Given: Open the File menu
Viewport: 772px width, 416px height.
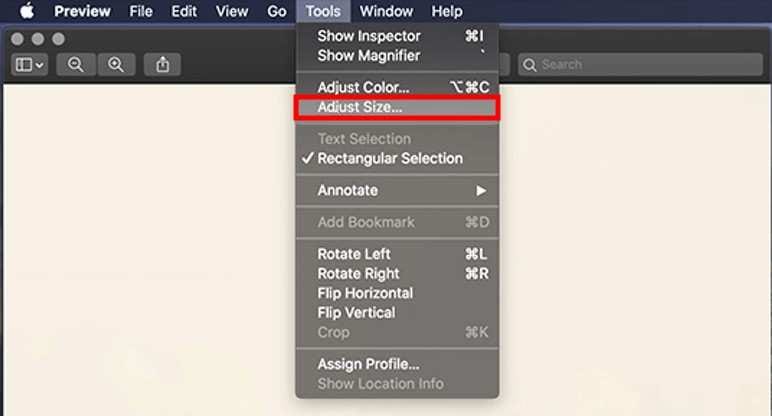Looking at the screenshot, I should pos(140,12).
